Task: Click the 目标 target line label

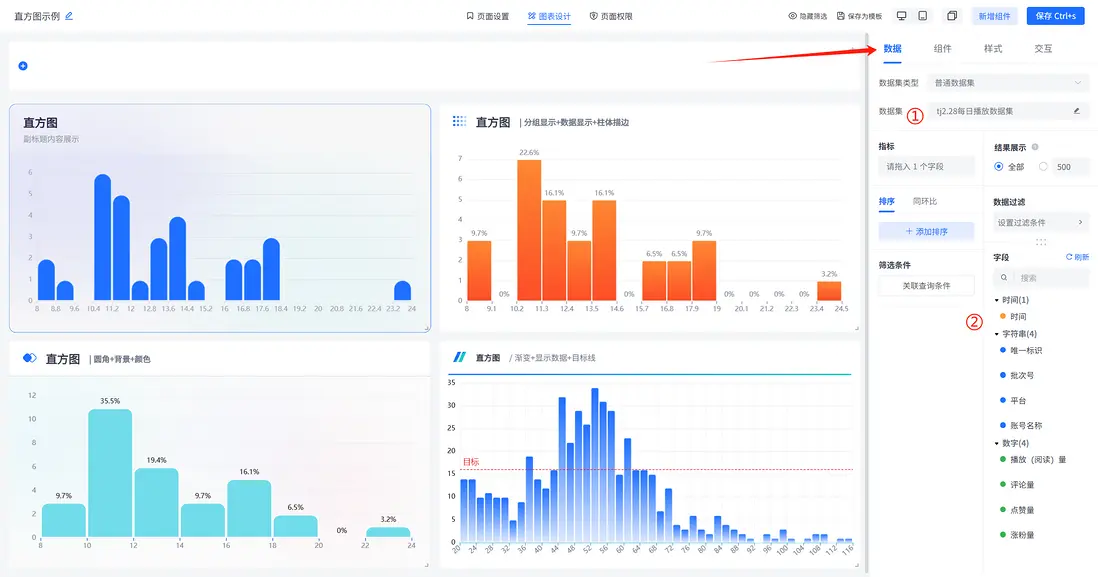Action: click(x=471, y=462)
